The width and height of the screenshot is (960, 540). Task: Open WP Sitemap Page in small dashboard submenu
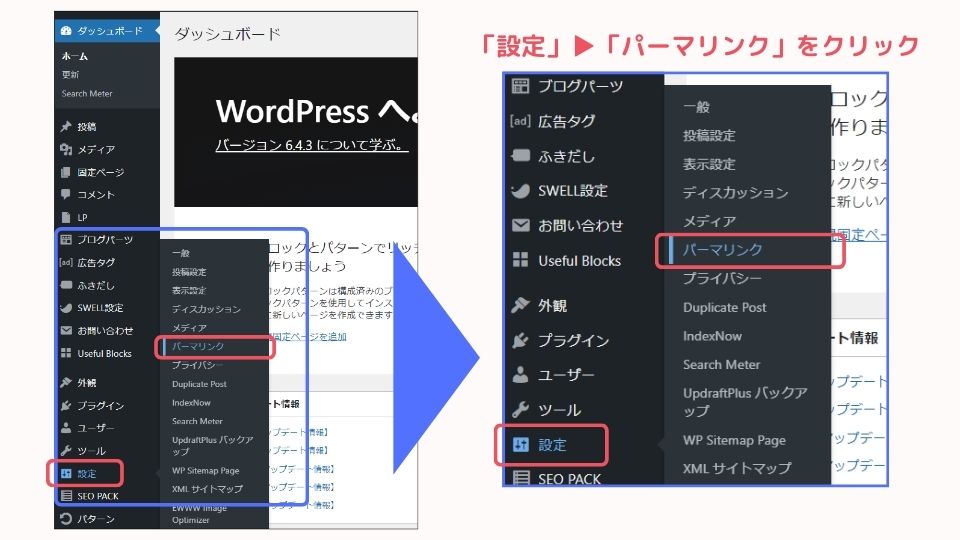(206, 470)
